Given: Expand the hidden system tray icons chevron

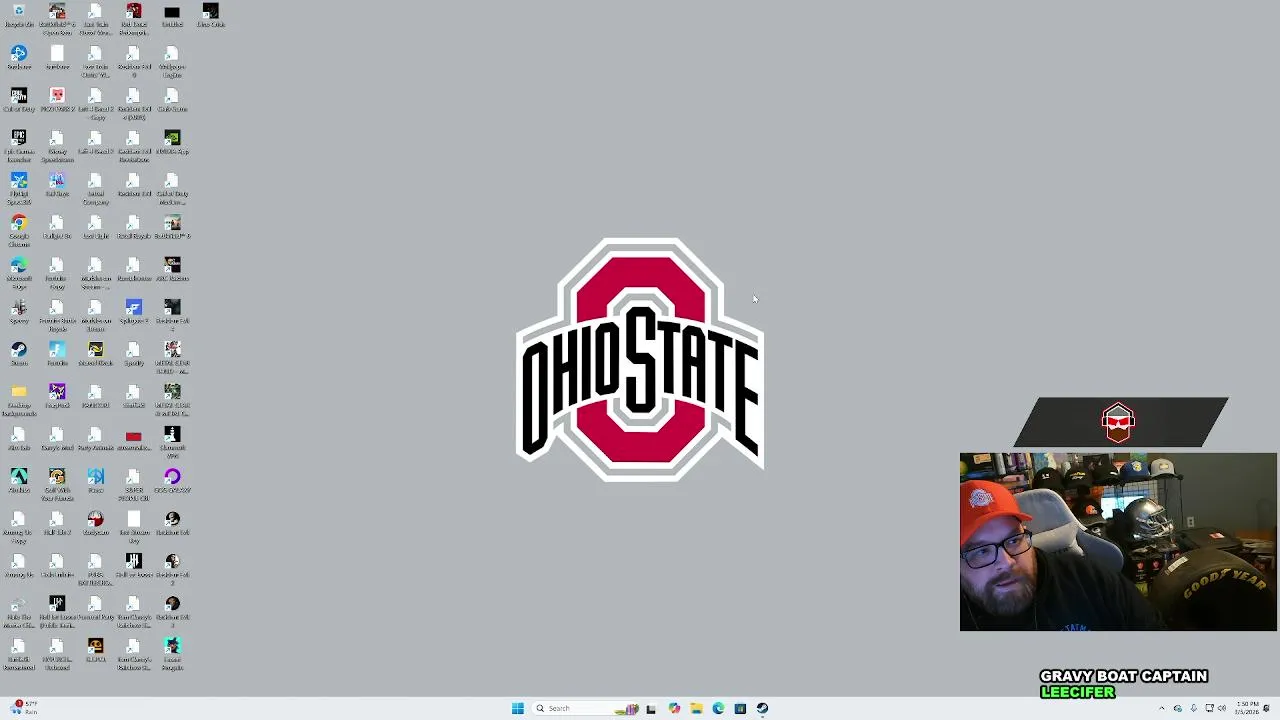Looking at the screenshot, I should (x=1162, y=708).
